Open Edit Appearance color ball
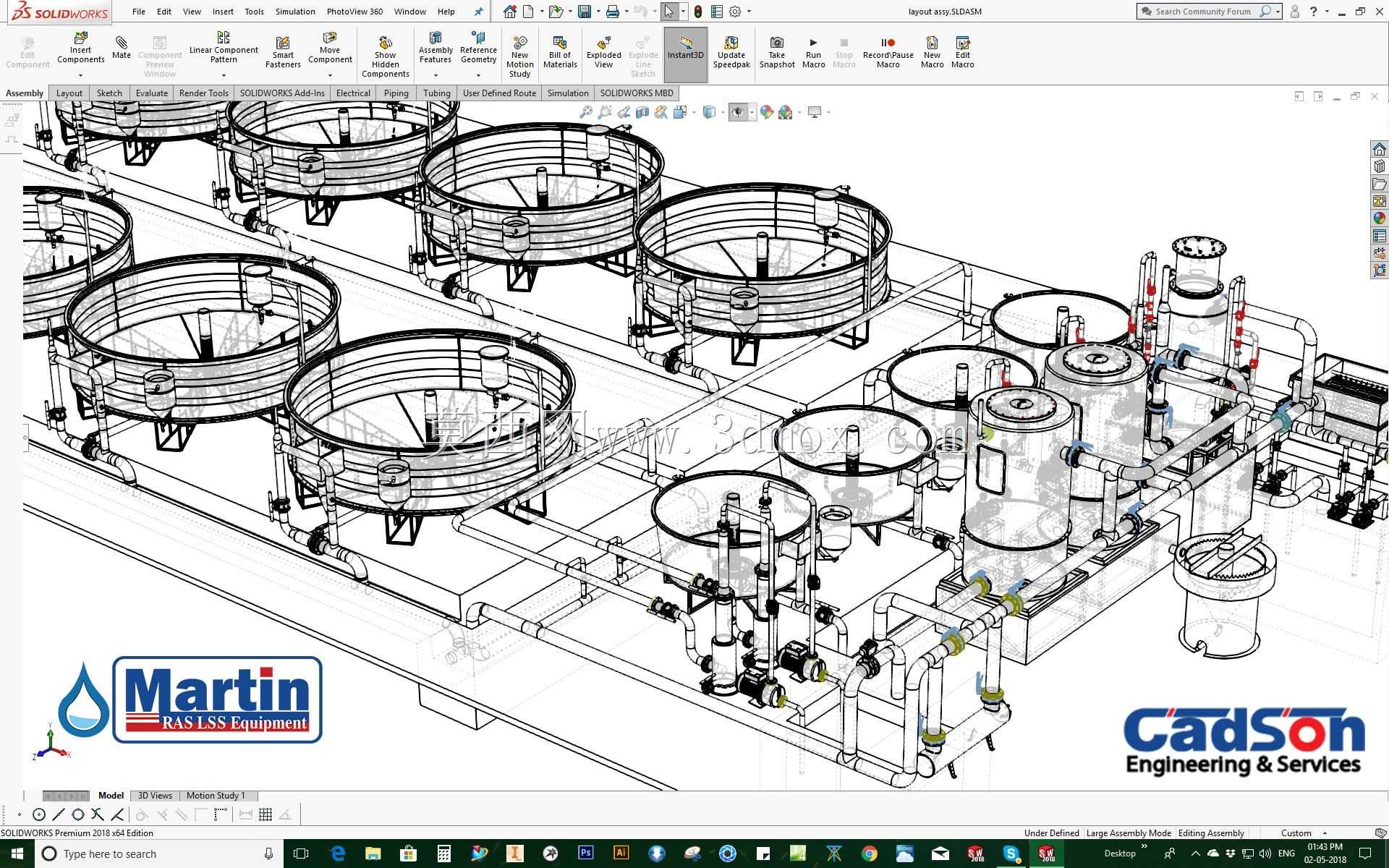This screenshot has width=1389, height=868. (x=766, y=112)
